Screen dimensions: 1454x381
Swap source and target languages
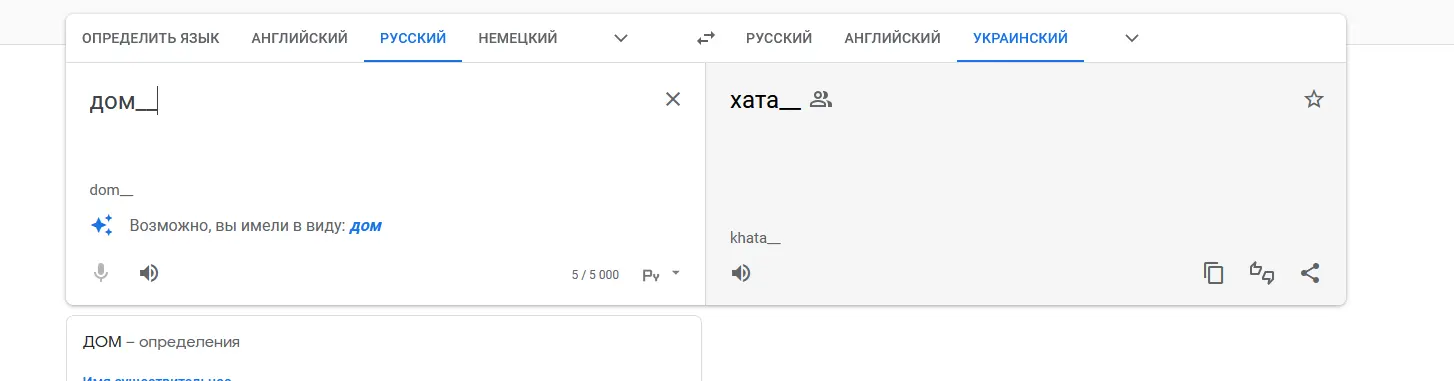click(706, 38)
